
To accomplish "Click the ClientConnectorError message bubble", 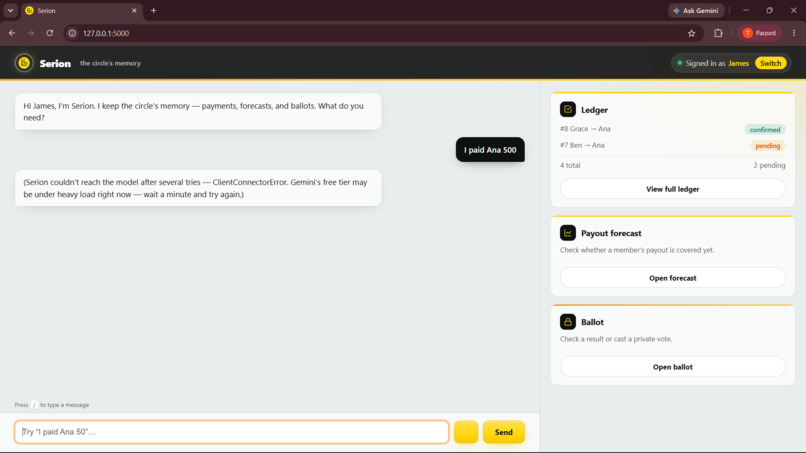I will pos(198,188).
